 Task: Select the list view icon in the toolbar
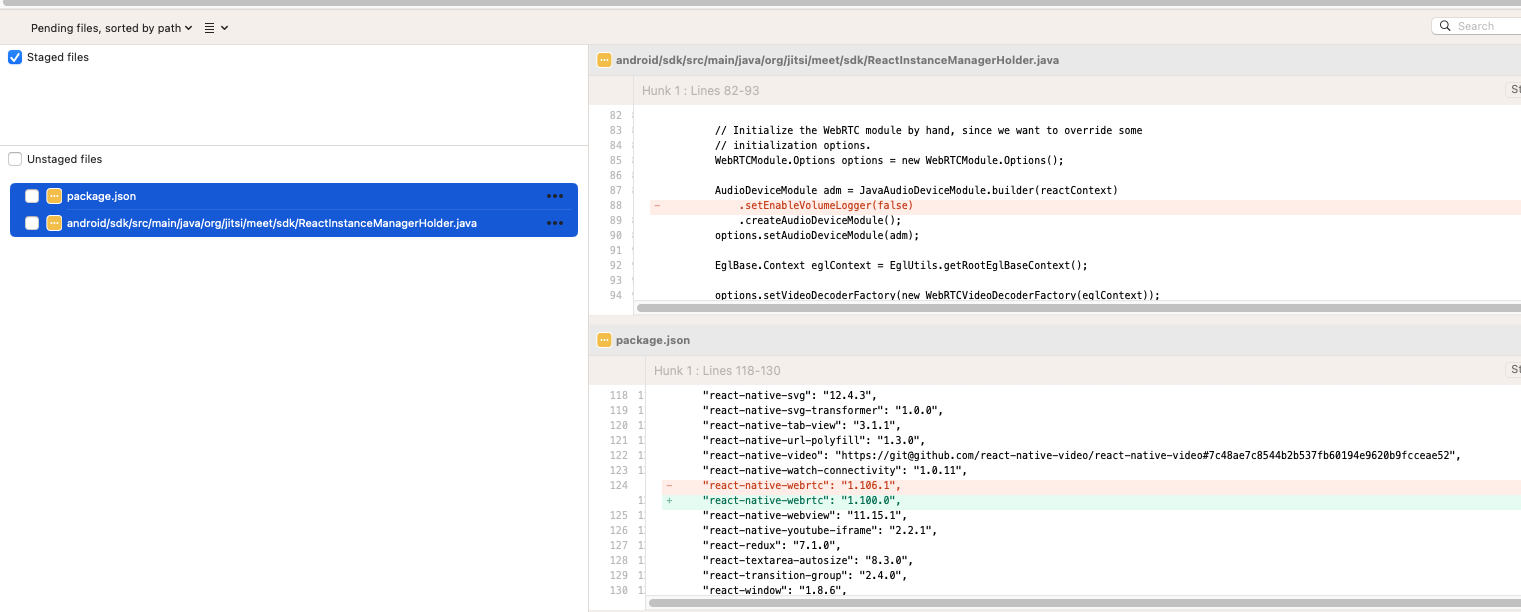pyautogui.click(x=211, y=27)
